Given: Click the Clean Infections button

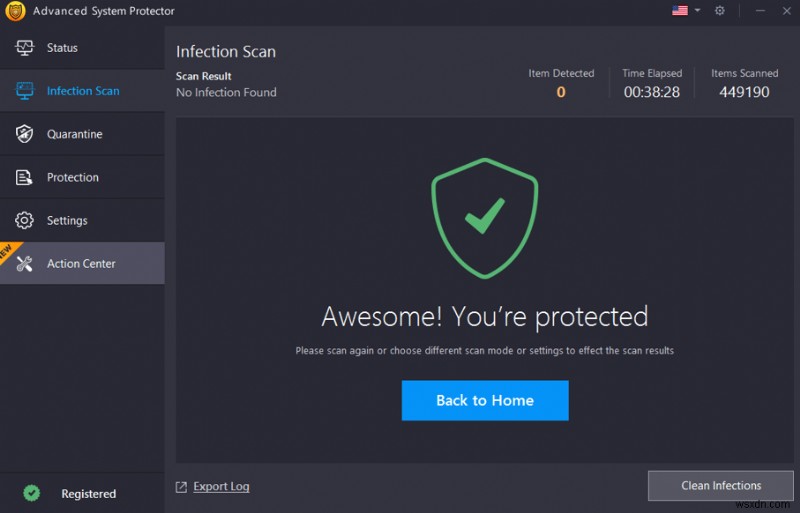Looking at the screenshot, I should coord(720,485).
